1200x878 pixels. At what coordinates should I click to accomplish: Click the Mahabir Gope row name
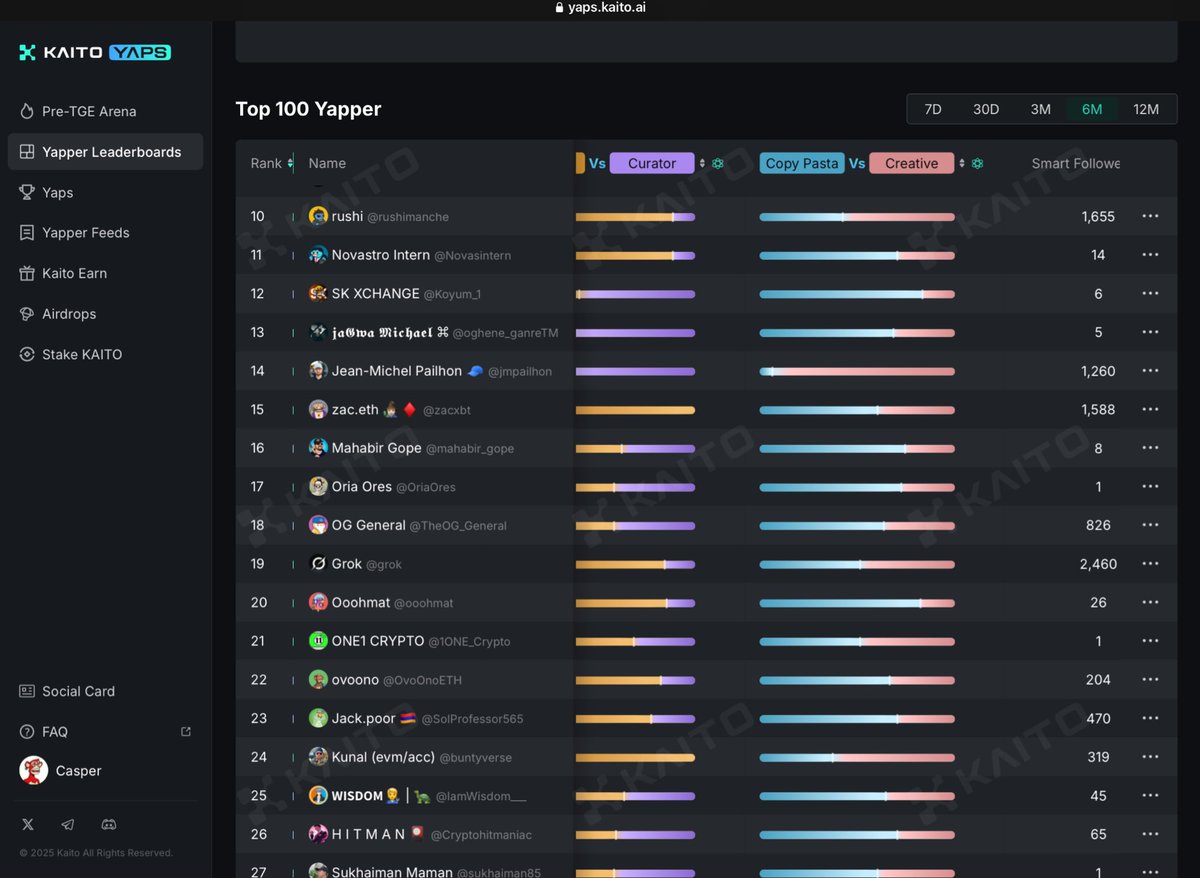tap(377, 448)
